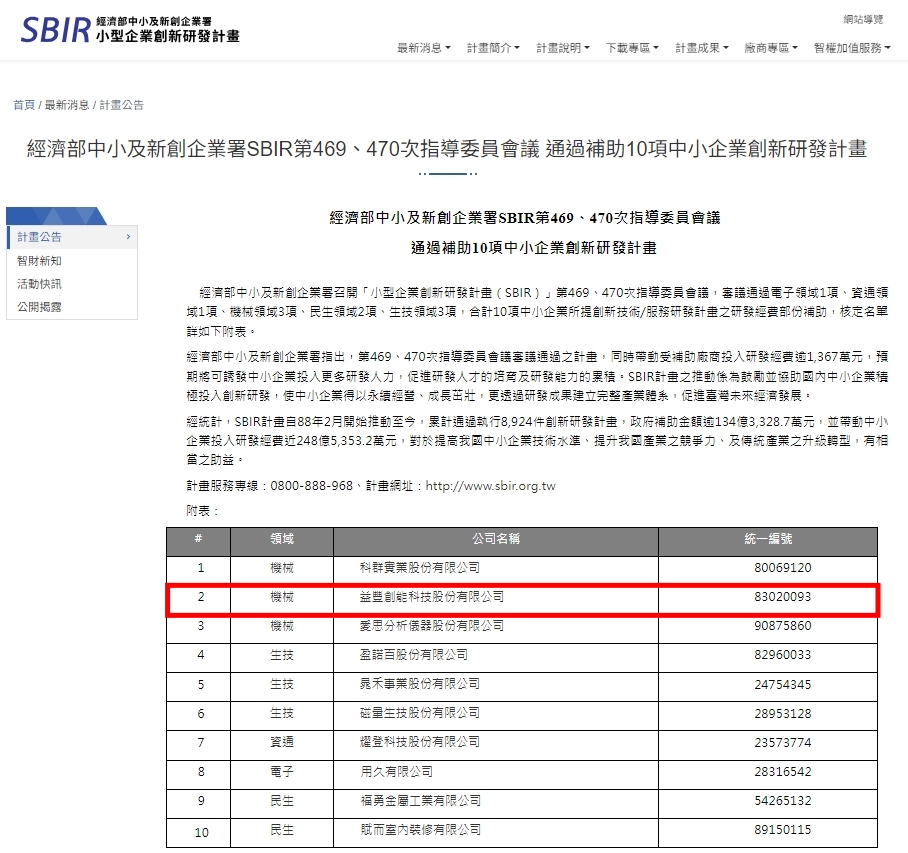Click tax ID 28316542
Screen dimensions: 908x853
[x=783, y=771]
